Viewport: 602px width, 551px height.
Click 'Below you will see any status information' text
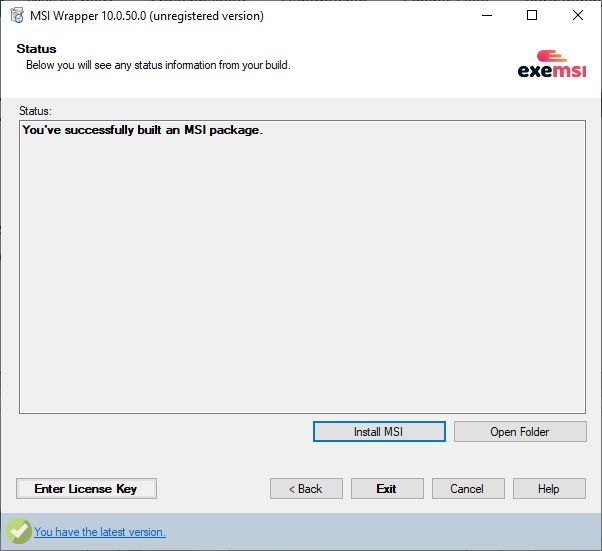[x=158, y=65]
